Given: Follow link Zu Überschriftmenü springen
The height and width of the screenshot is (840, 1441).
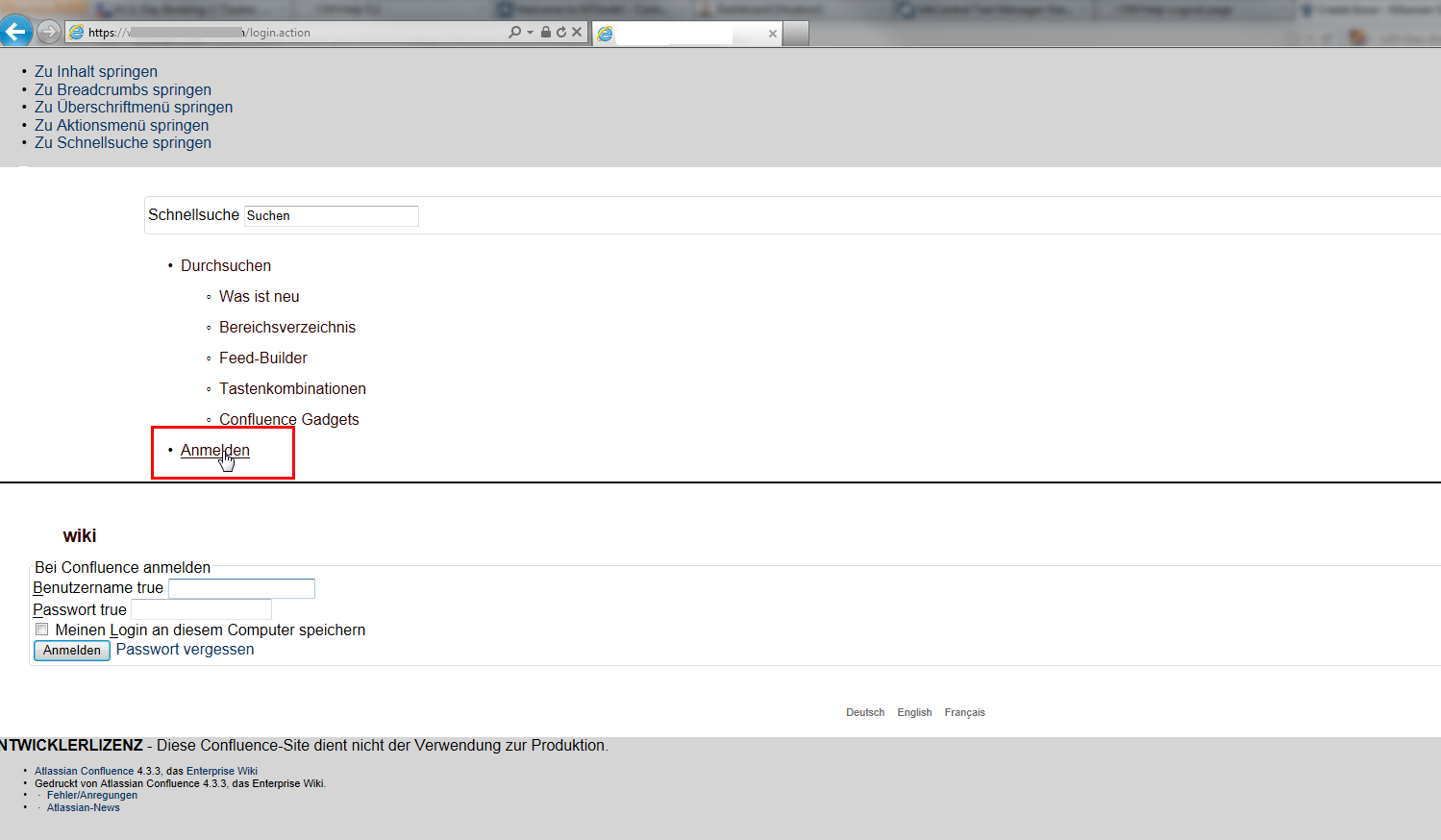Looking at the screenshot, I should click(134, 108).
